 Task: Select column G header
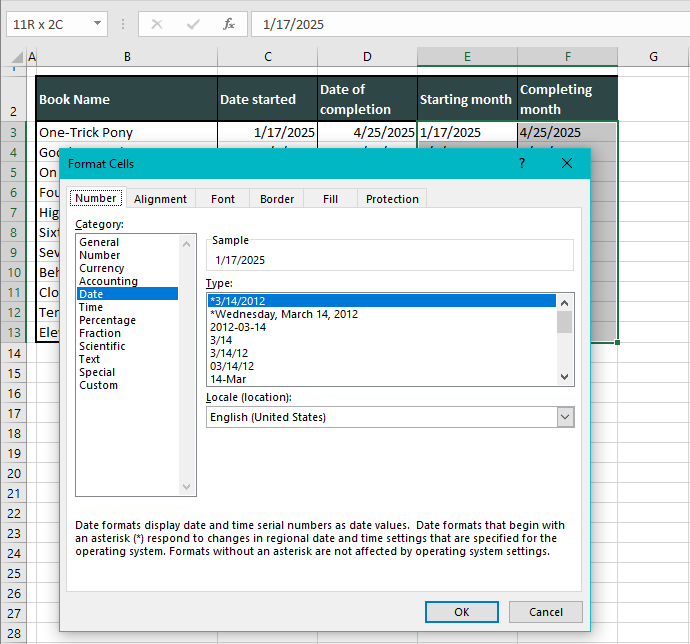click(x=653, y=57)
